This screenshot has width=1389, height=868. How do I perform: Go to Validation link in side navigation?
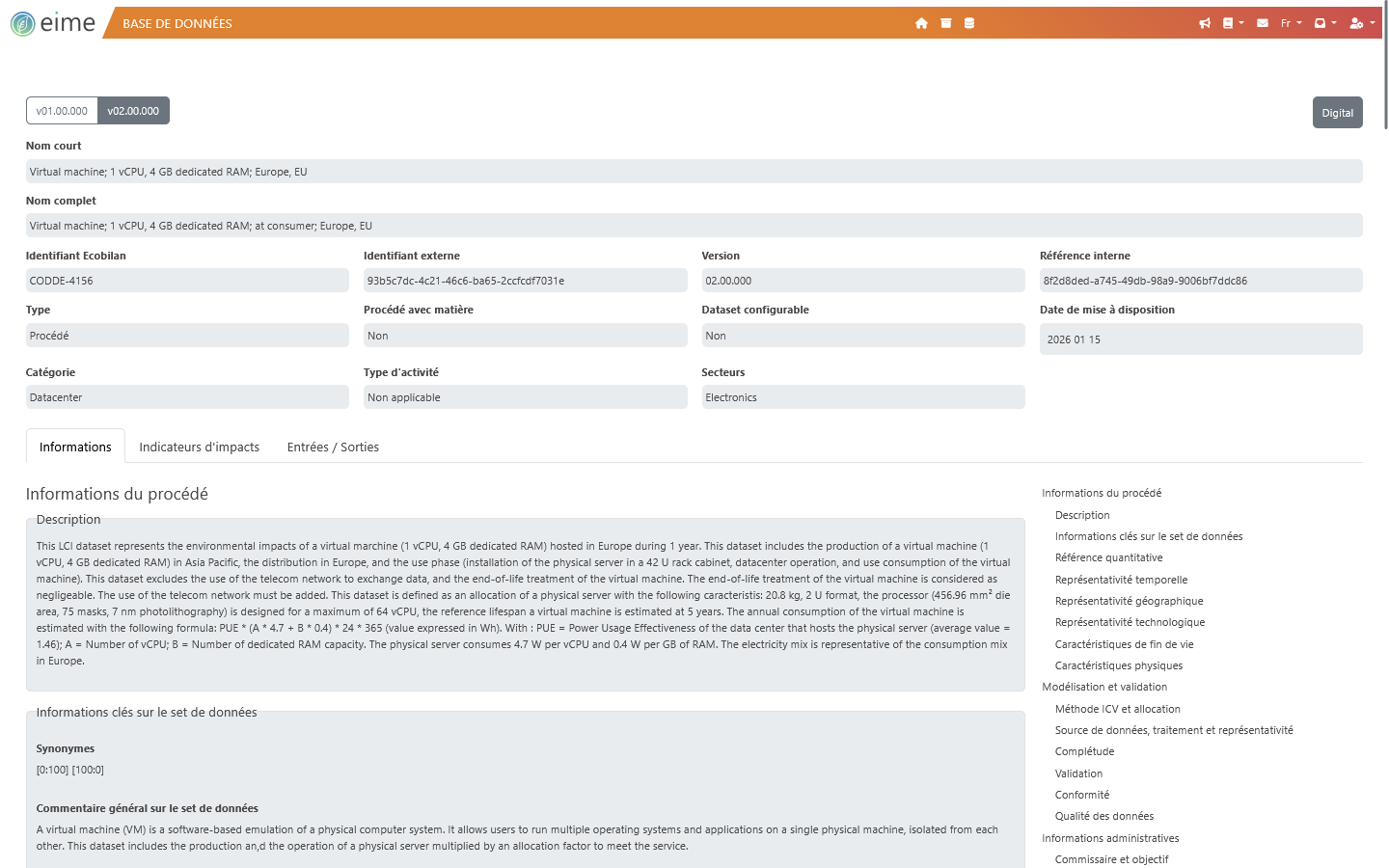(x=1078, y=773)
